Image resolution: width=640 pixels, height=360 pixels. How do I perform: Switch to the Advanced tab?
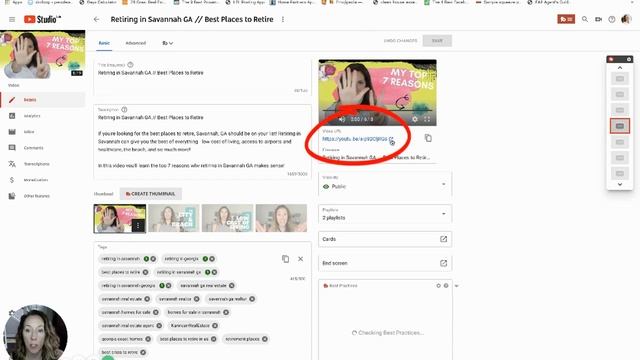point(136,43)
